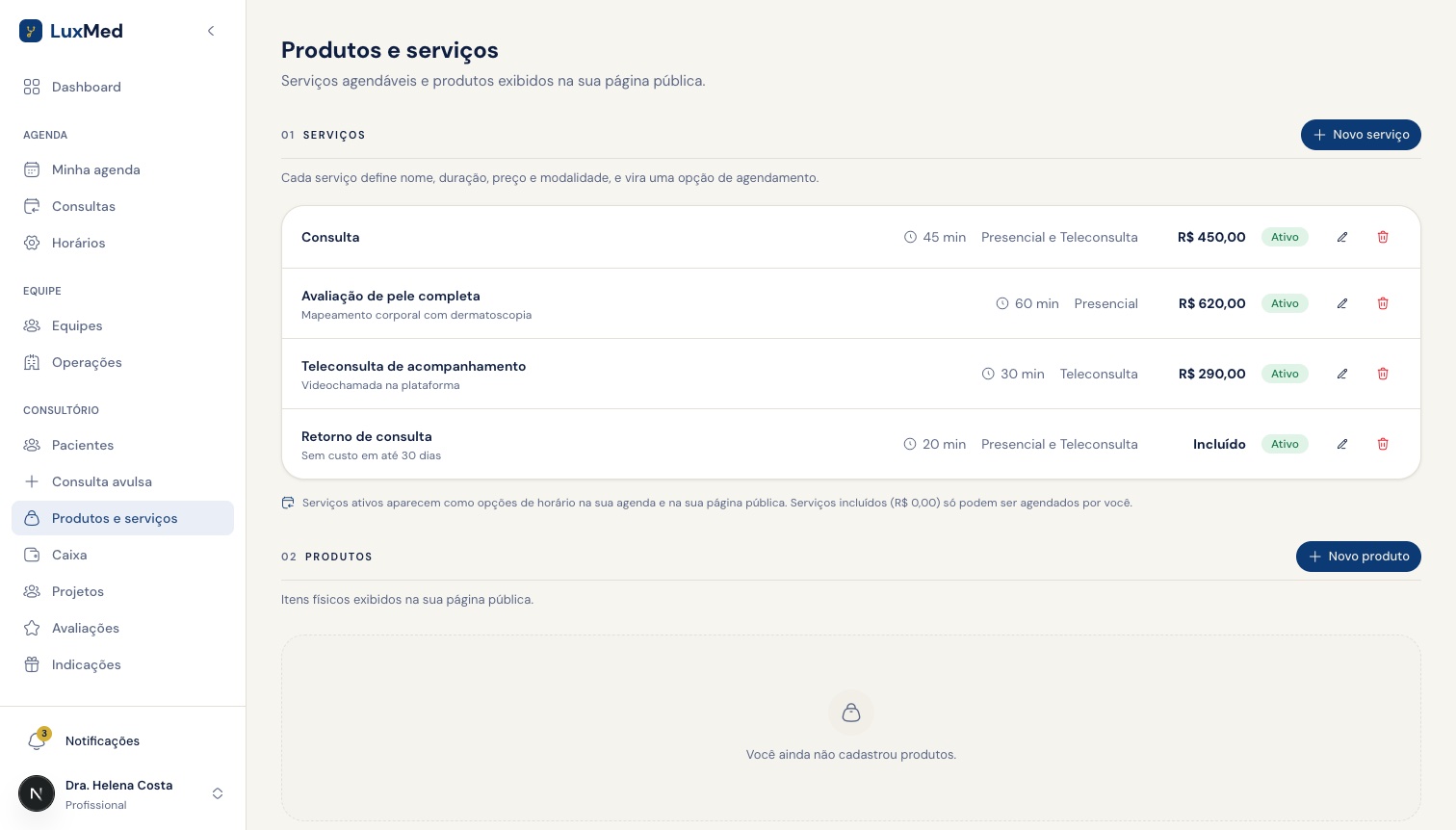
Task: Edit the Consulta service with pencil icon
Action: coord(1342,237)
